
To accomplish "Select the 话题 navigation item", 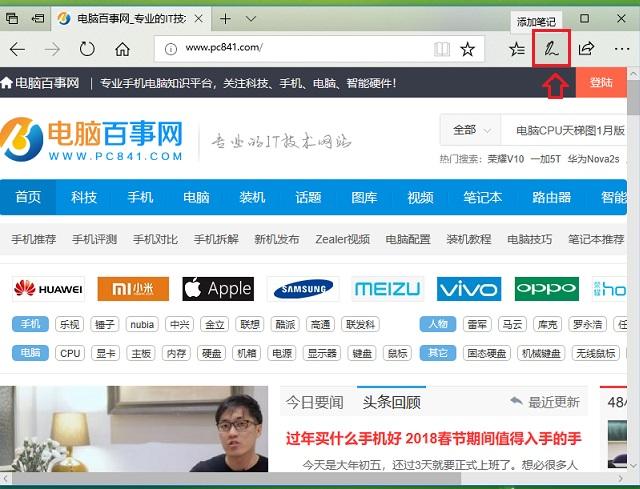I will (x=308, y=197).
